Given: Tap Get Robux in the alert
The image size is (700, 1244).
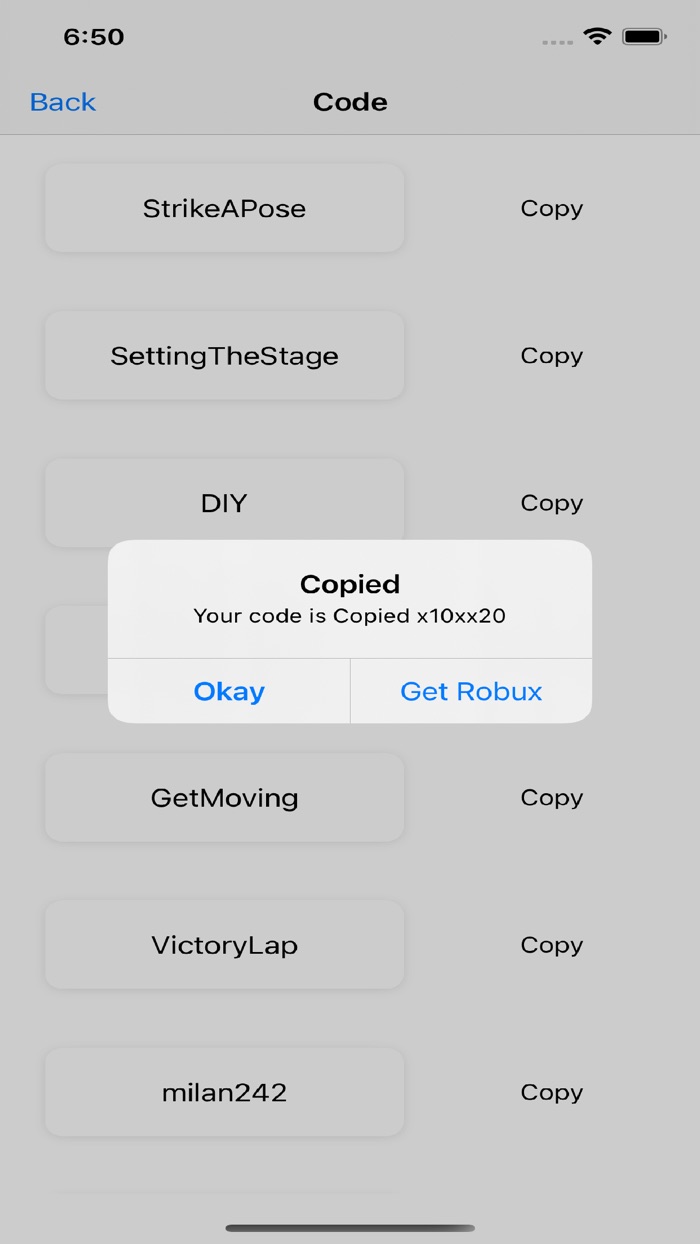Looking at the screenshot, I should 470,691.
